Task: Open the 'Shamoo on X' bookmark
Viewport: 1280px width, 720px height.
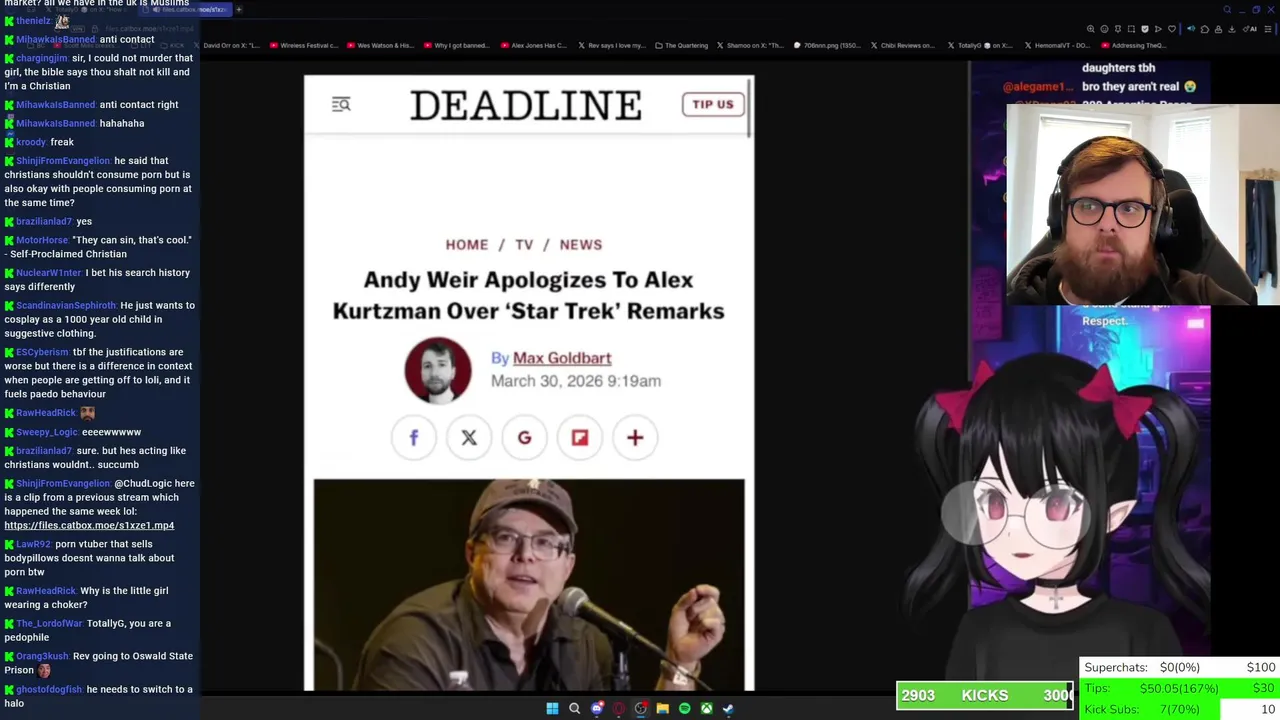Action: tap(750, 45)
